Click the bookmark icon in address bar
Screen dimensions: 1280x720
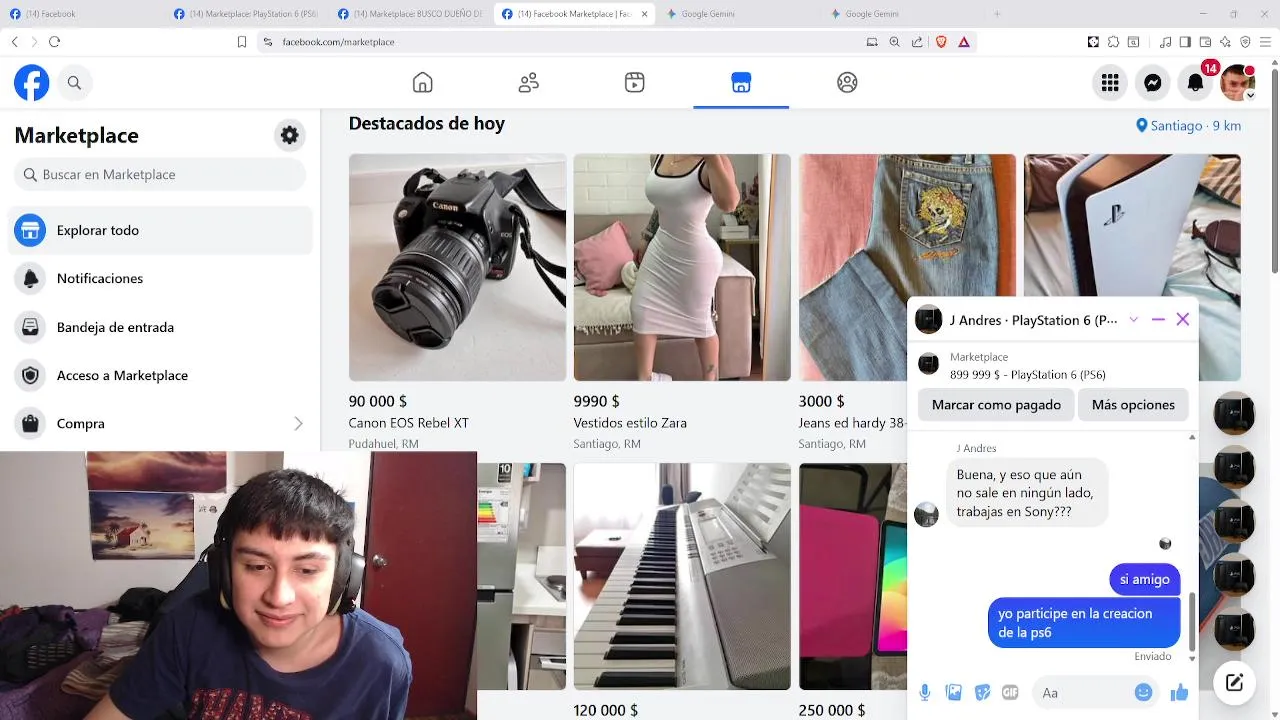click(242, 42)
